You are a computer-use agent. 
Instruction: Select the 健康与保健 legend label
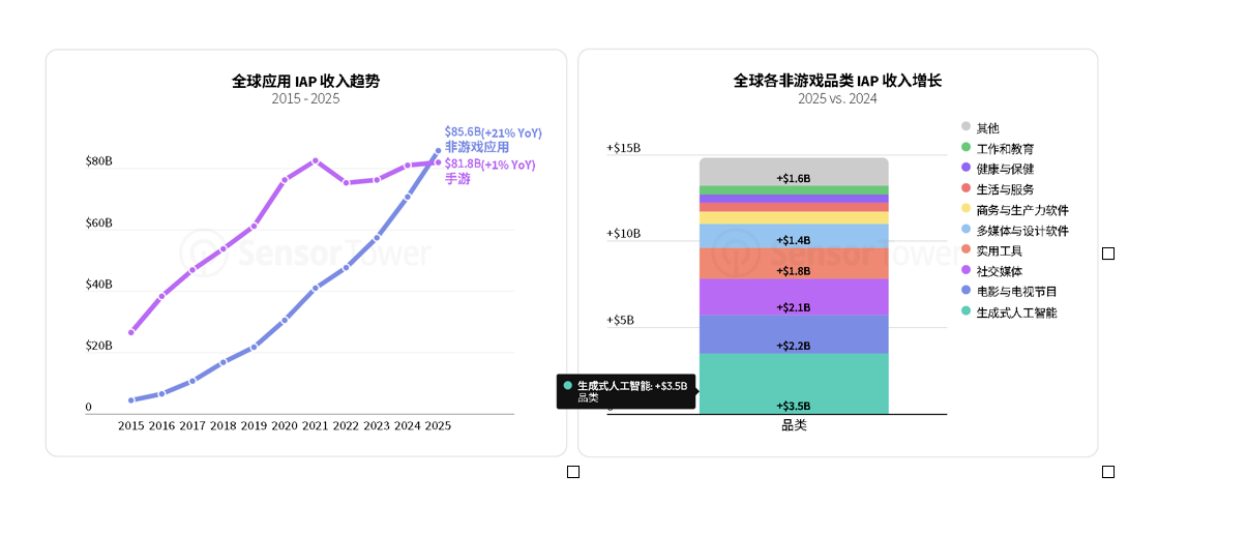(x=1005, y=169)
